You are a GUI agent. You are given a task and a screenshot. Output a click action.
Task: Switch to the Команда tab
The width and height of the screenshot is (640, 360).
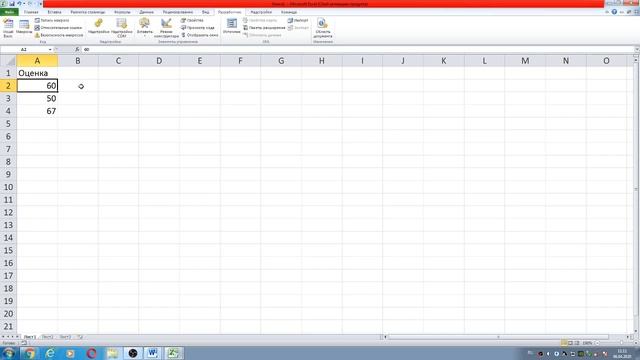pyautogui.click(x=289, y=12)
